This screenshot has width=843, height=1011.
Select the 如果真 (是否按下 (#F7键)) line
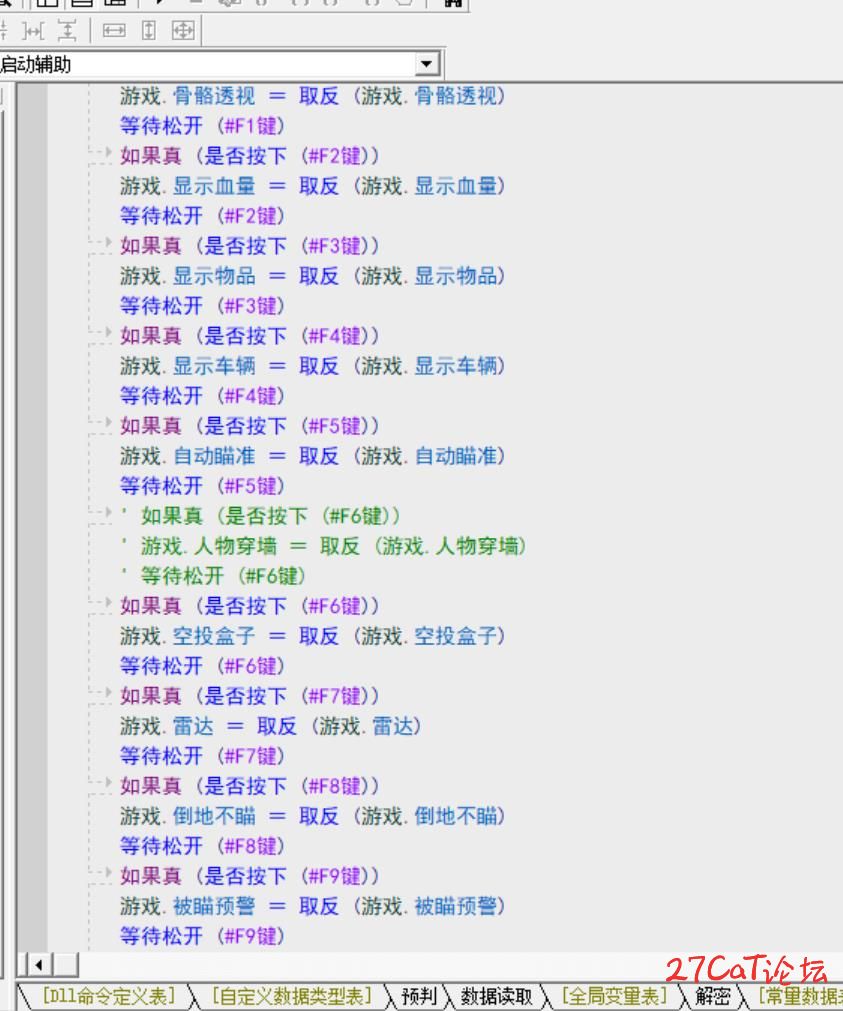250,696
